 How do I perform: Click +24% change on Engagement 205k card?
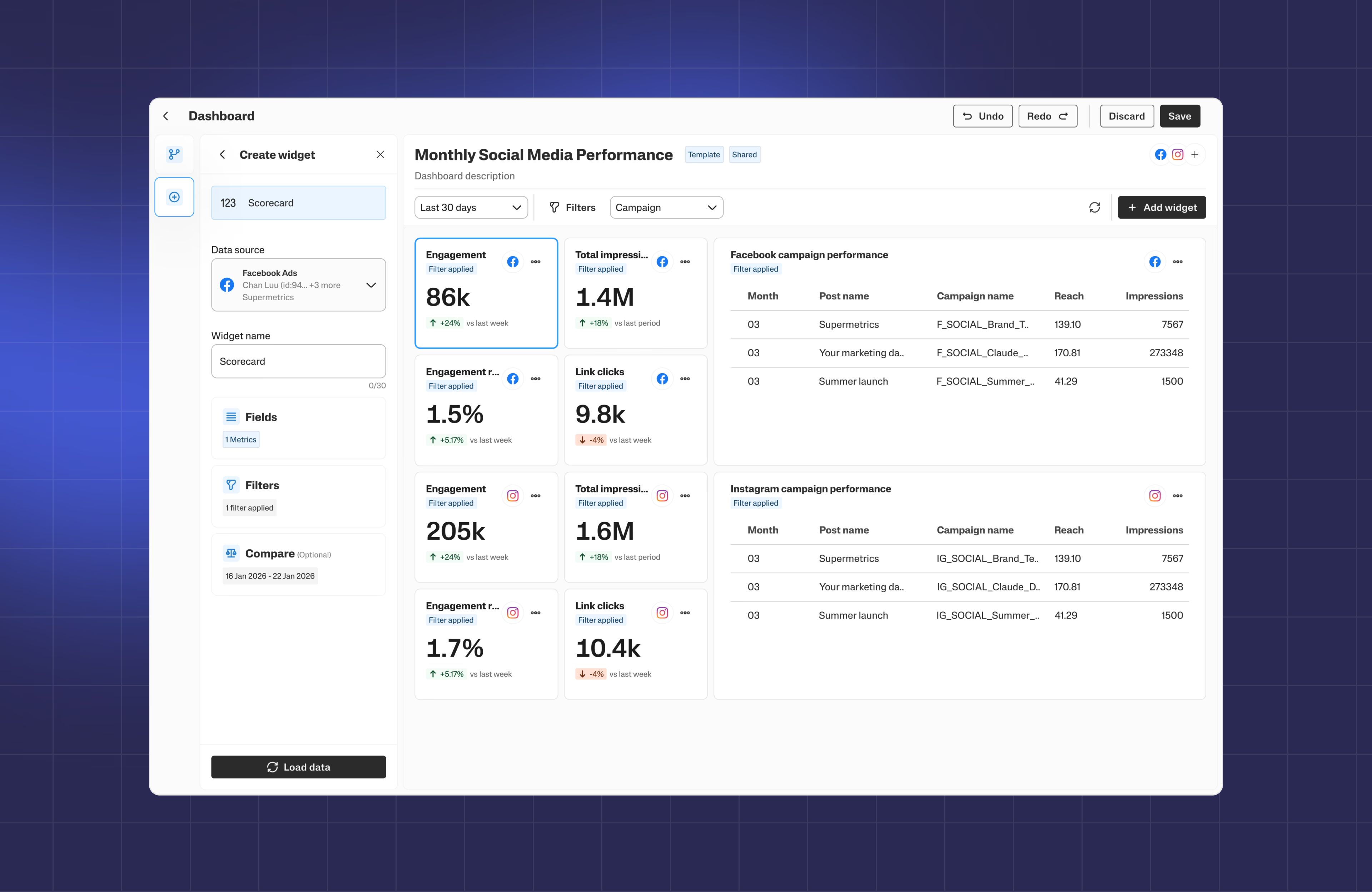pyautogui.click(x=444, y=557)
